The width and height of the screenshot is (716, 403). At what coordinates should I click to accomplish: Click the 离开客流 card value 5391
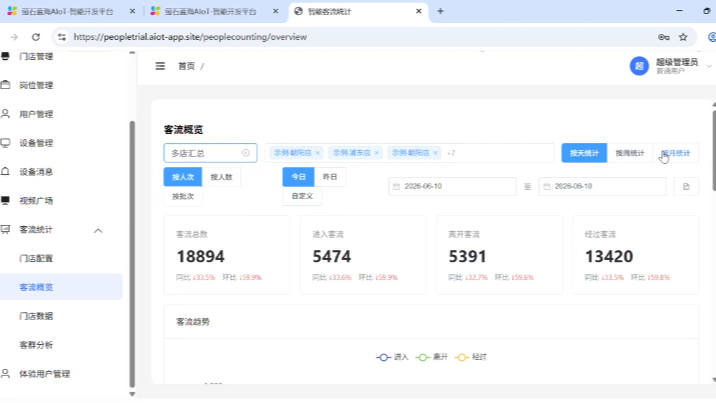point(467,256)
